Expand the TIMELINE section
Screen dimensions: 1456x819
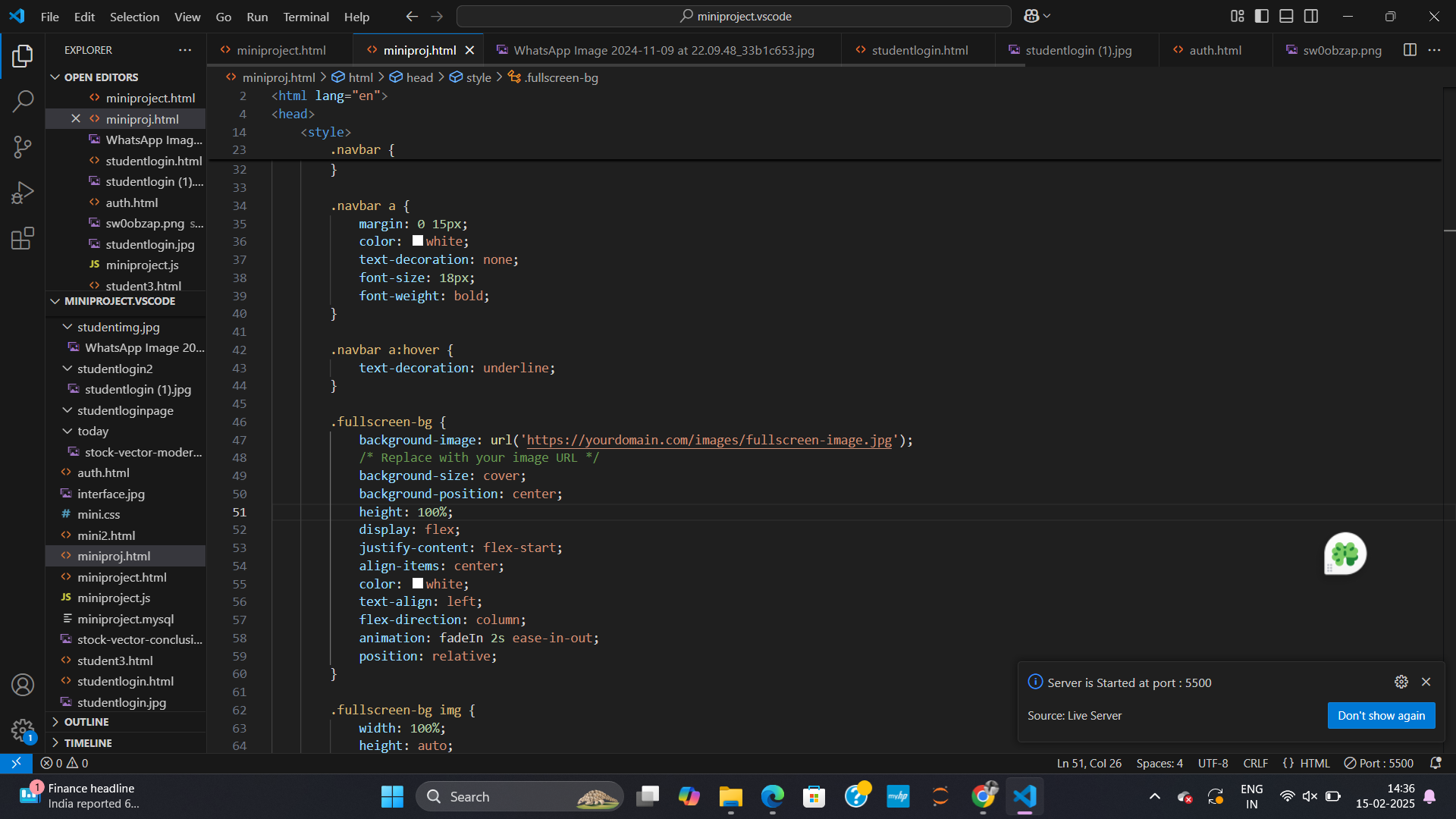click(x=88, y=743)
